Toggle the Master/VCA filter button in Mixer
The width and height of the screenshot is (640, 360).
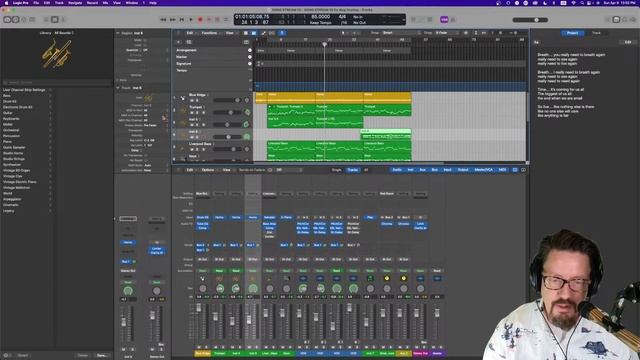point(484,170)
